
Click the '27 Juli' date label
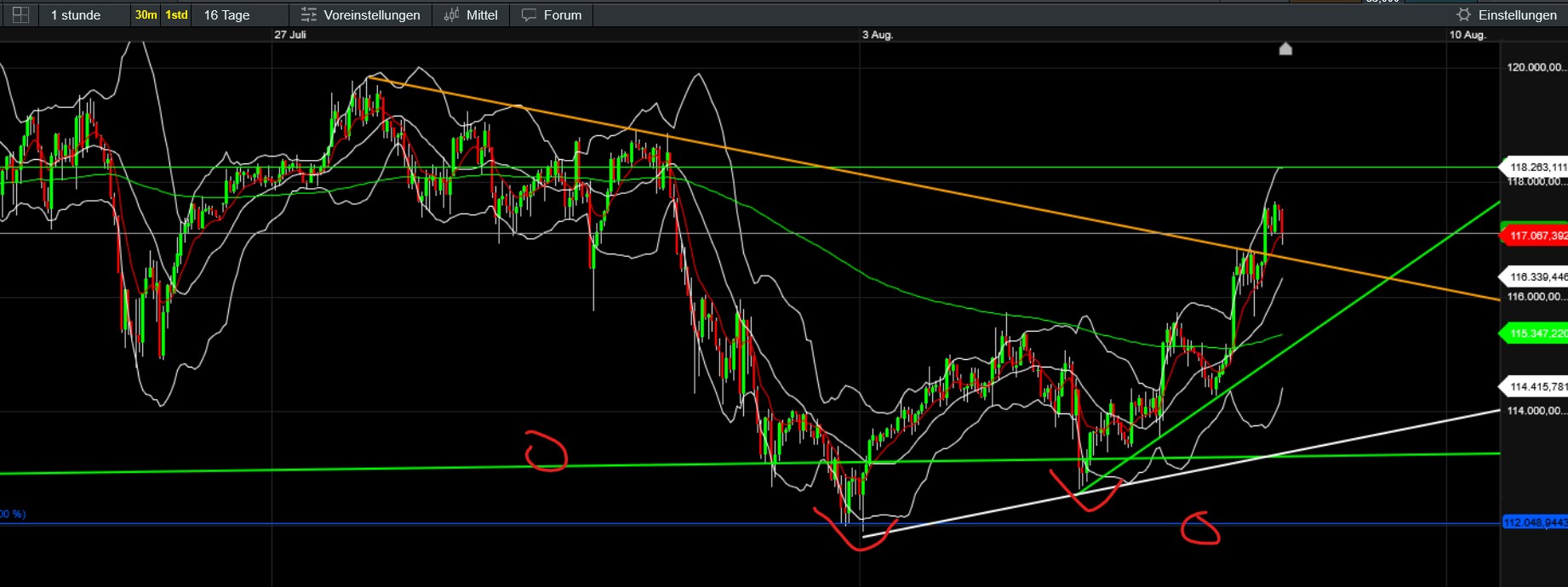pyautogui.click(x=290, y=35)
